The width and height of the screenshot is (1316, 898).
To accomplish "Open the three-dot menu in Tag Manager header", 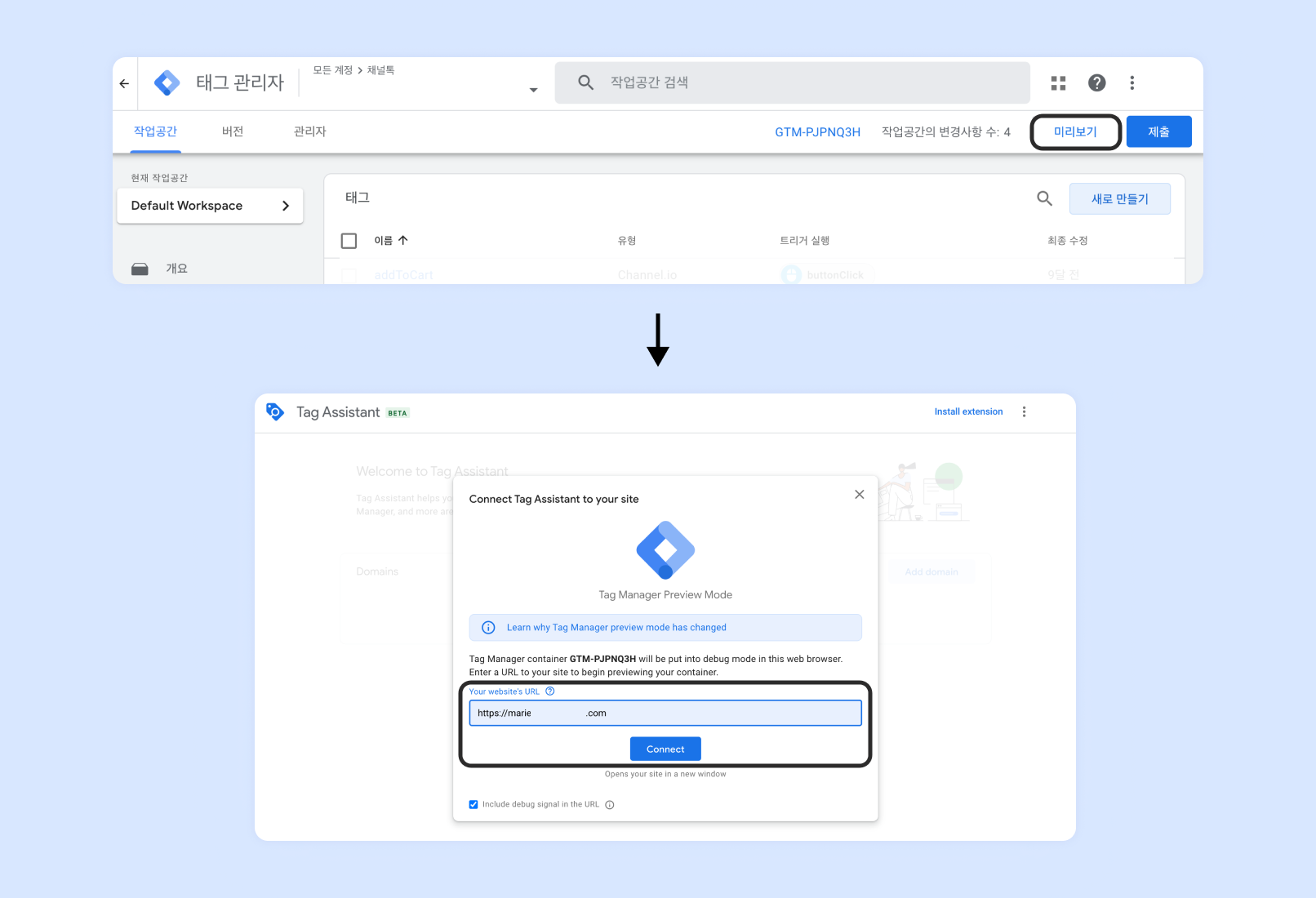I will (1131, 82).
